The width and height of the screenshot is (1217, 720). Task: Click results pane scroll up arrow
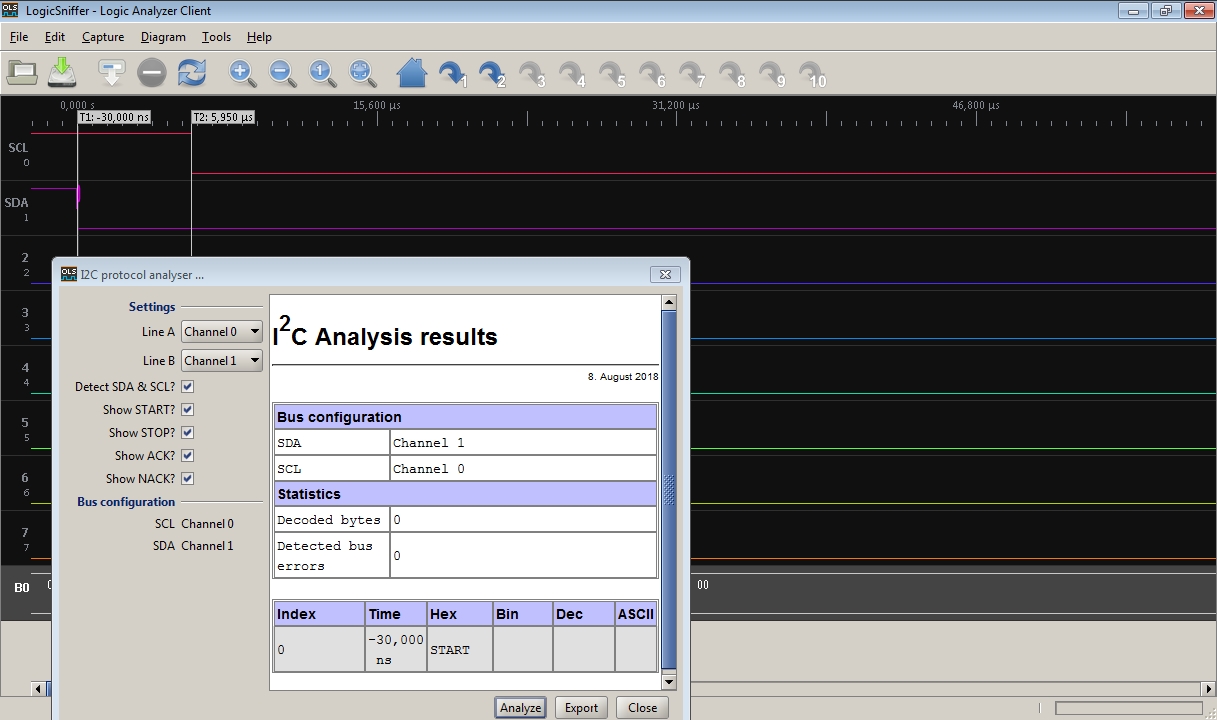tap(669, 302)
